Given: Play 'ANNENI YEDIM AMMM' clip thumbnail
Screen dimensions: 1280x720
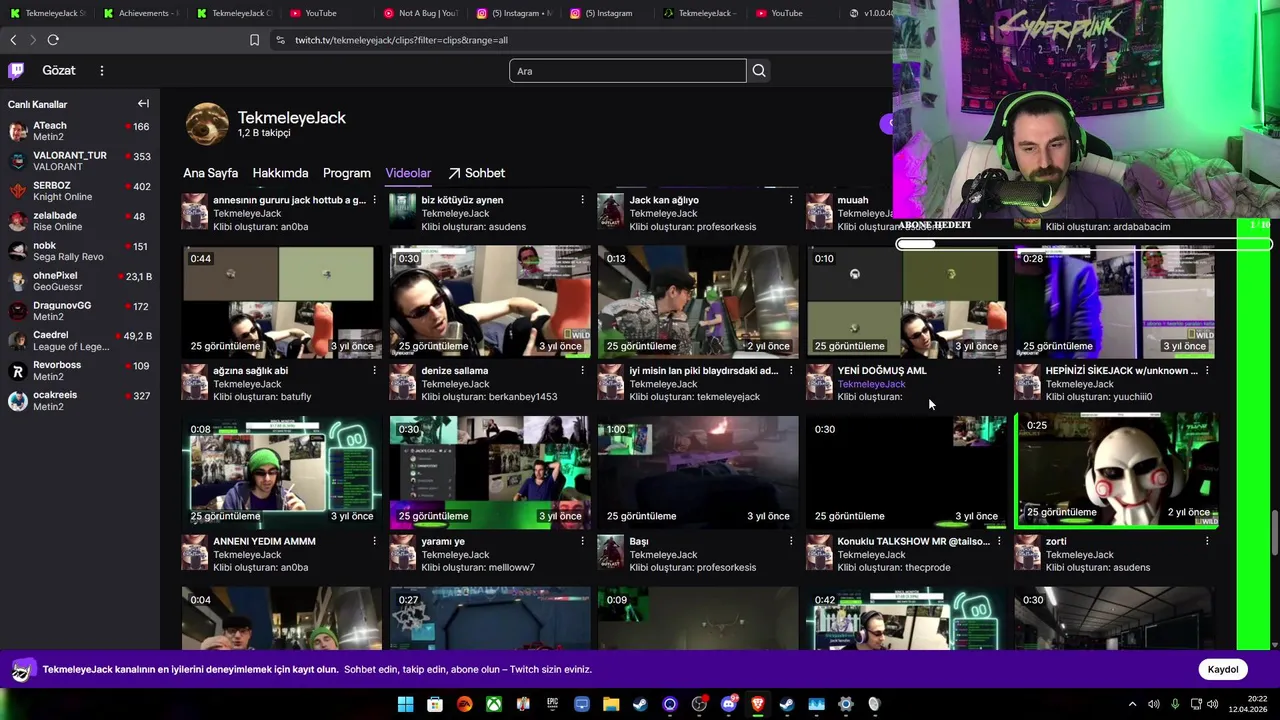Looking at the screenshot, I should tap(282, 472).
